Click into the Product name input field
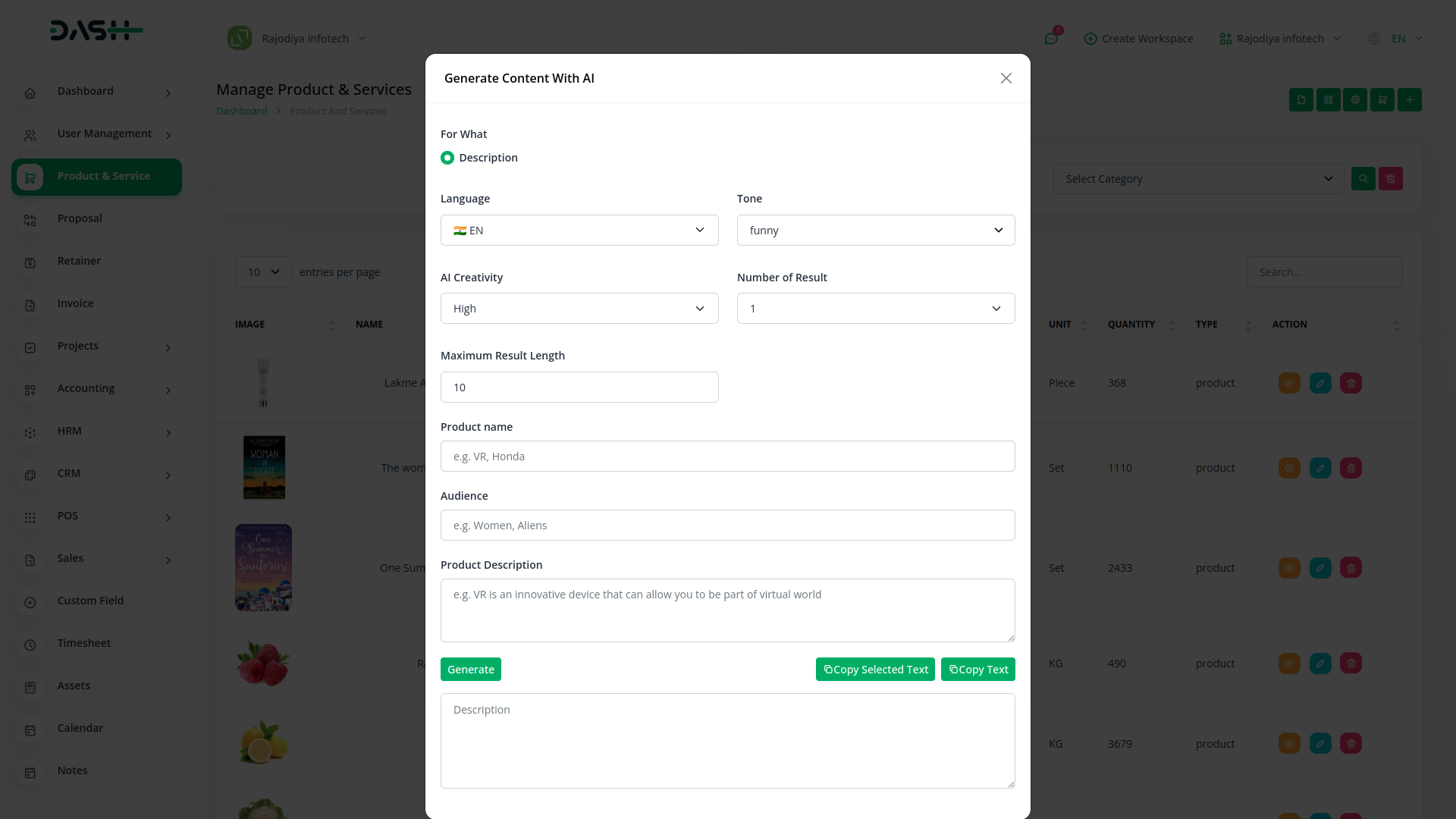 pyautogui.click(x=727, y=457)
